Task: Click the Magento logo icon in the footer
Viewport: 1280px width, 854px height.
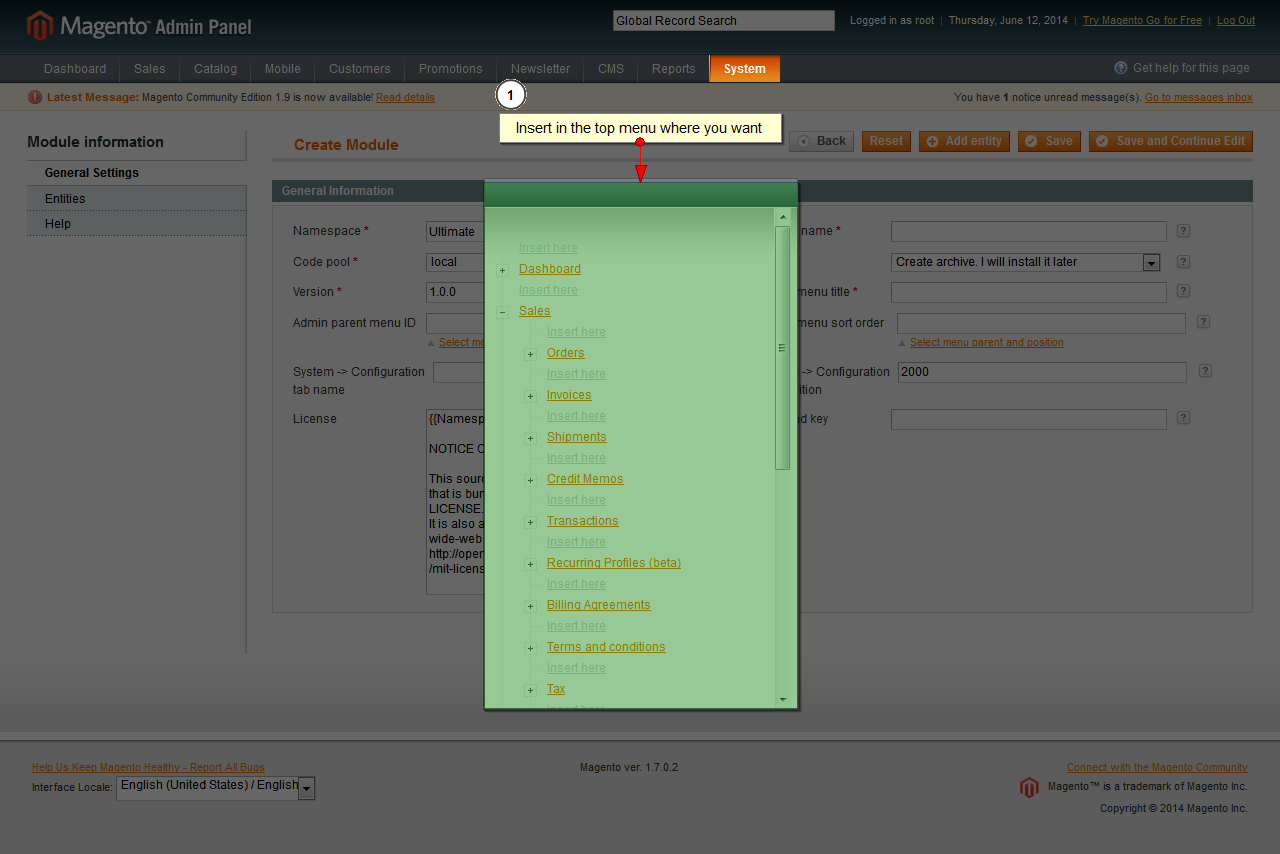Action: pos(1029,787)
